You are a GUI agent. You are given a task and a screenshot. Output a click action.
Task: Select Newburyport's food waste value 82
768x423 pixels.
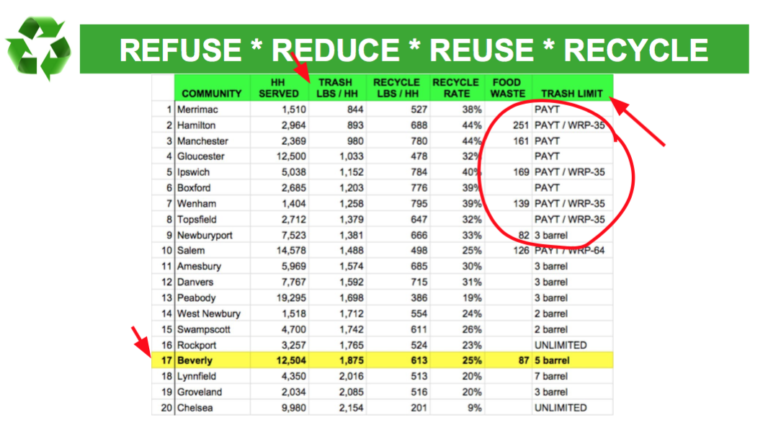[524, 235]
